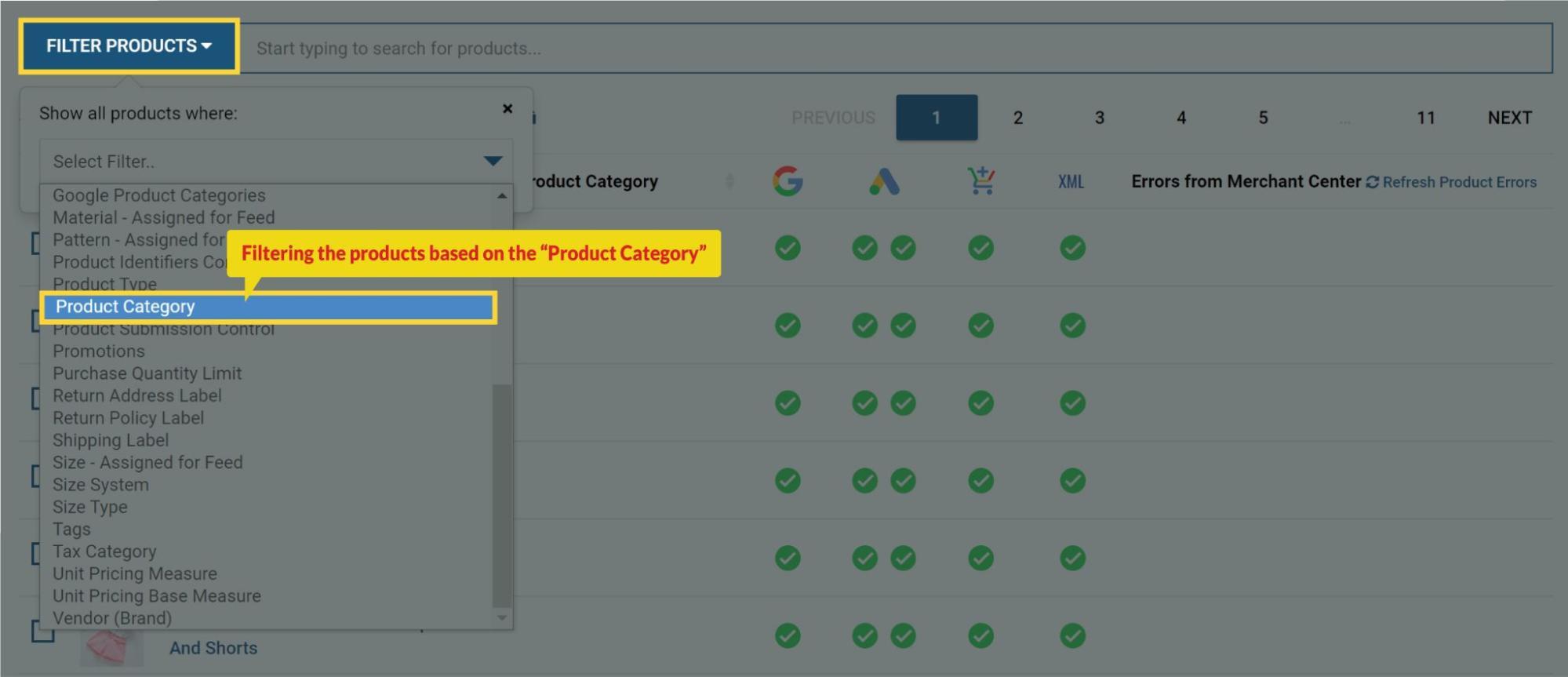
Task: Go to page 2 of products
Action: pyautogui.click(x=1017, y=118)
